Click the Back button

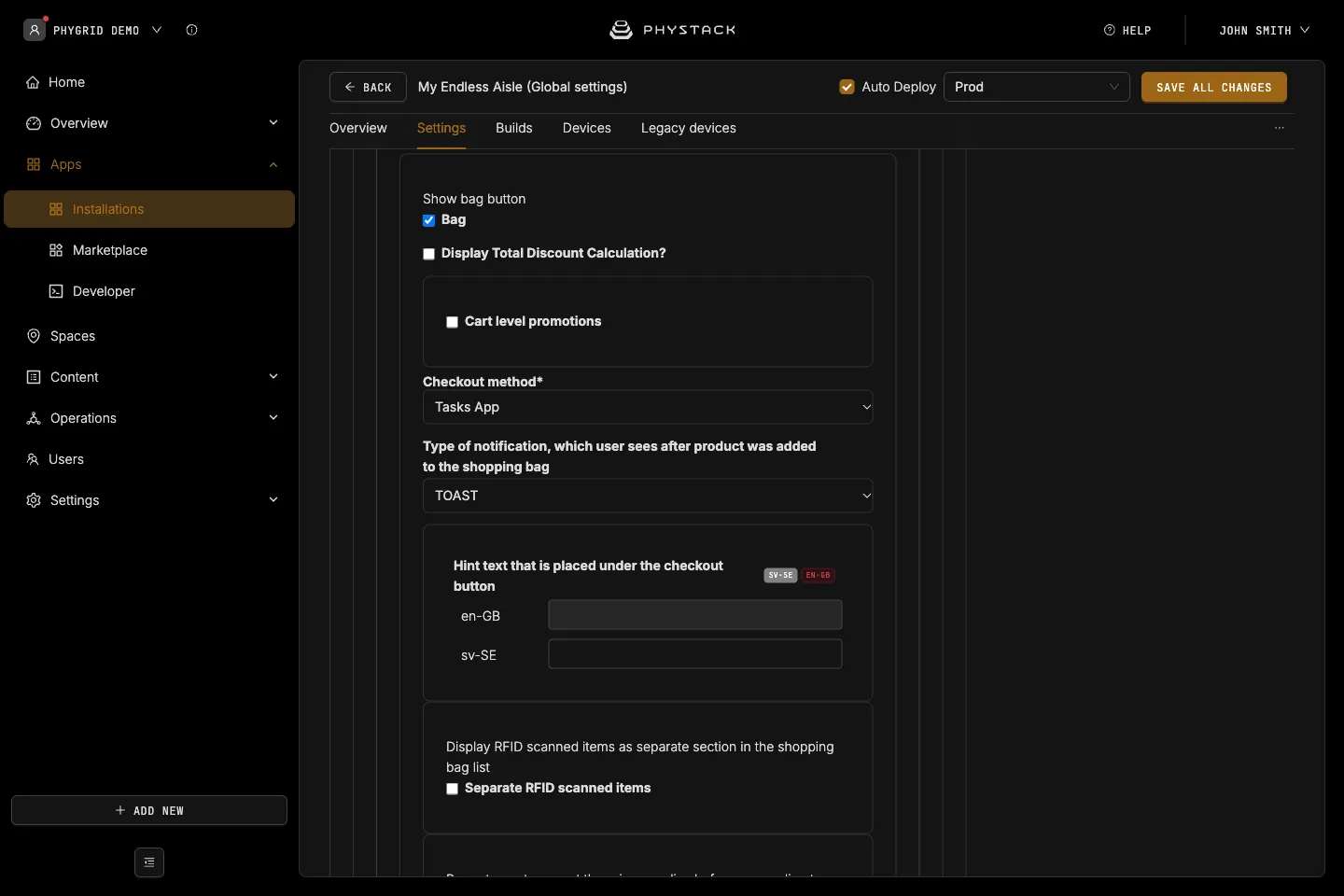pyautogui.click(x=368, y=87)
